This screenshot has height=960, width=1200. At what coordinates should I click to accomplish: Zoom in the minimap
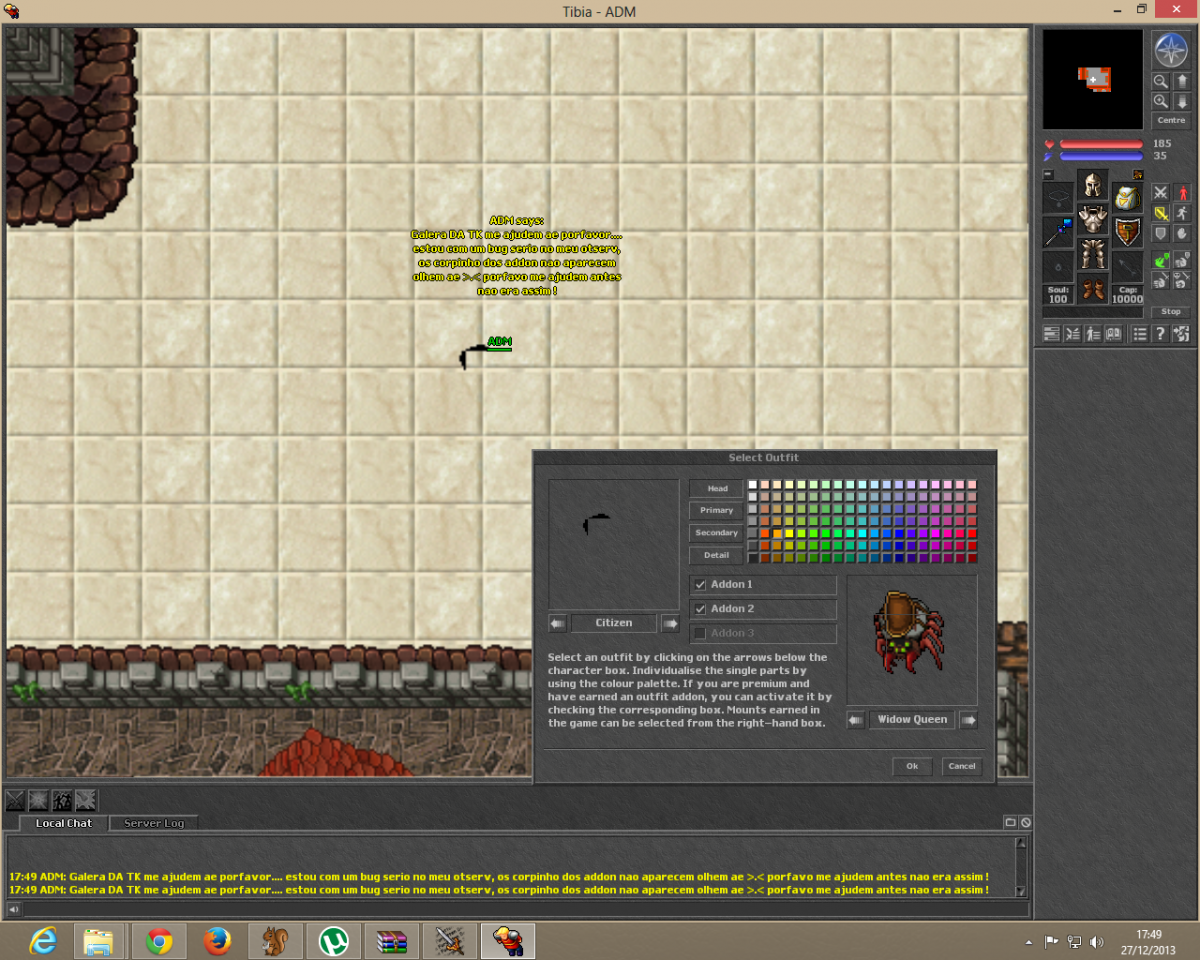[1160, 101]
